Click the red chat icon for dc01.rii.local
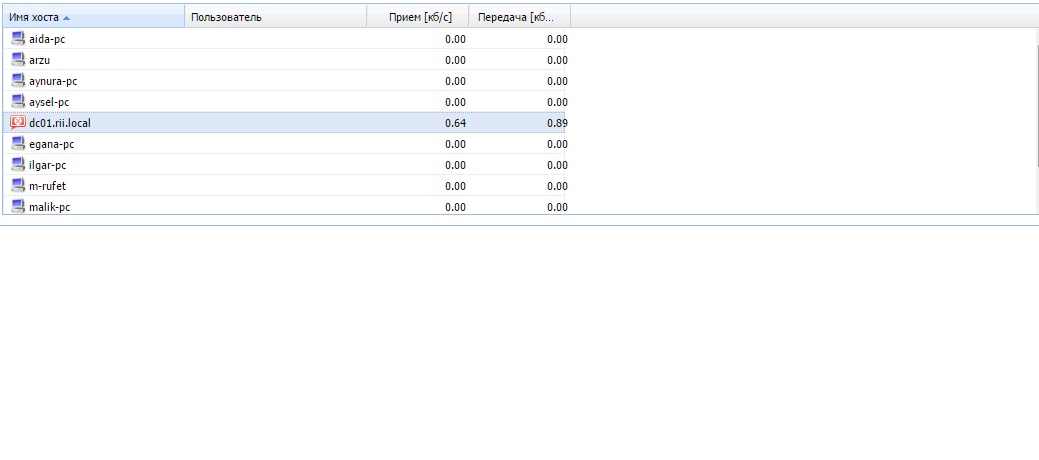Screen dimensions: 1039x460 pyautogui.click(x=19, y=123)
